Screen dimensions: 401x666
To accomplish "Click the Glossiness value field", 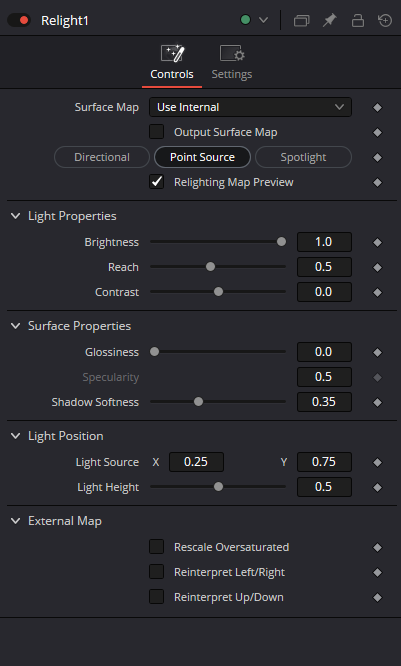I will (324, 352).
